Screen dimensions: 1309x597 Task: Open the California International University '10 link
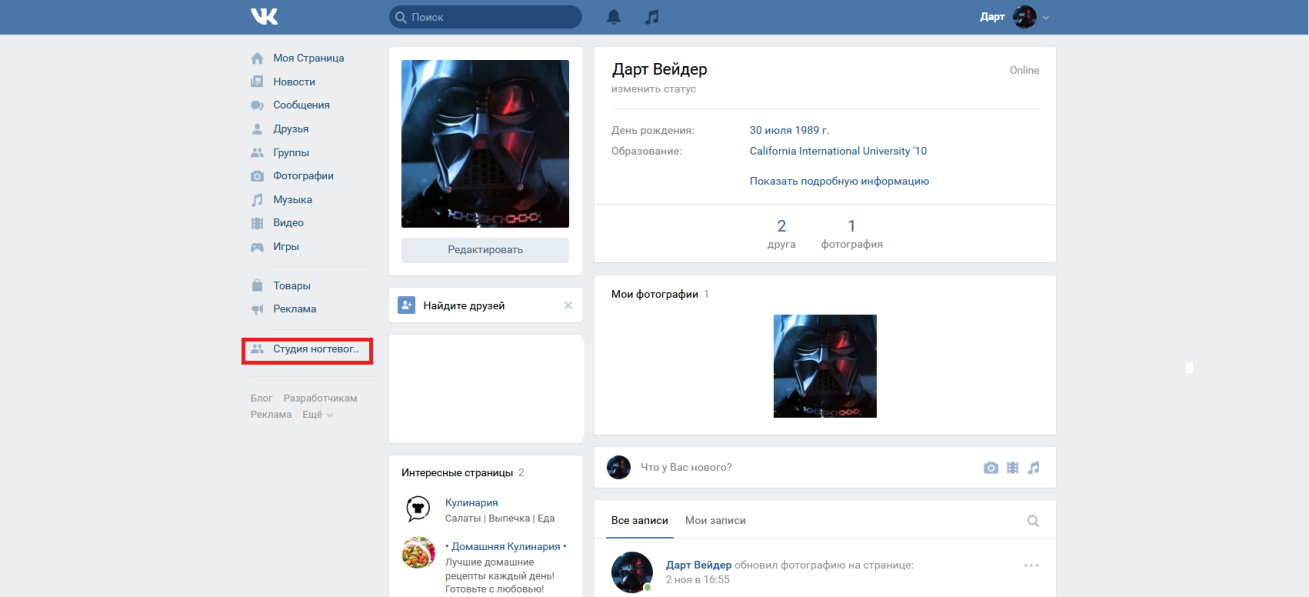coord(838,151)
